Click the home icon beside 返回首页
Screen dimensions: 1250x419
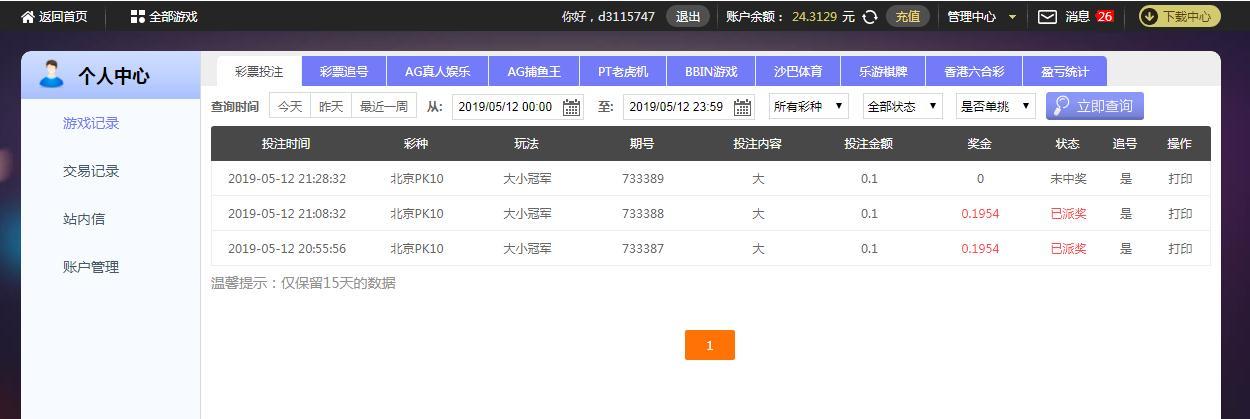point(28,17)
